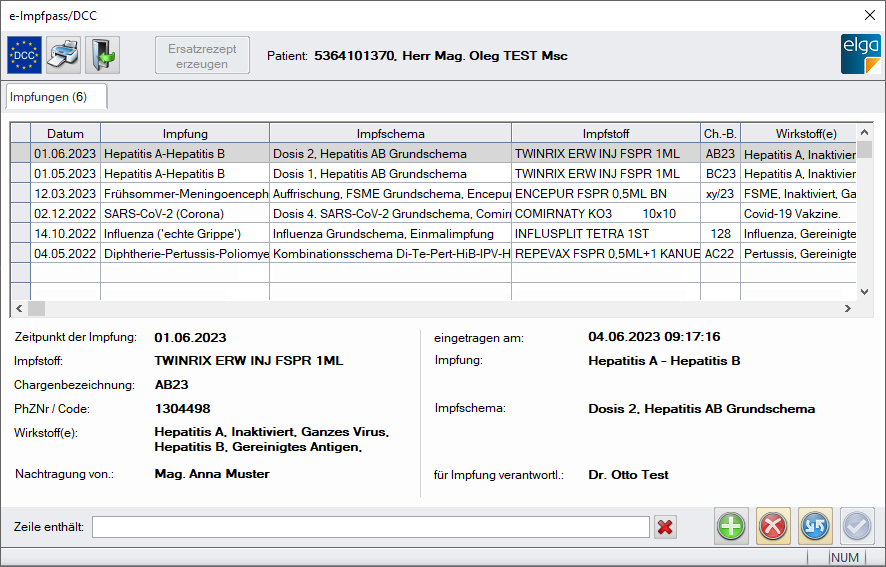The image size is (886, 567).
Task: Click the ELGA logo icon
Action: (x=860, y=55)
